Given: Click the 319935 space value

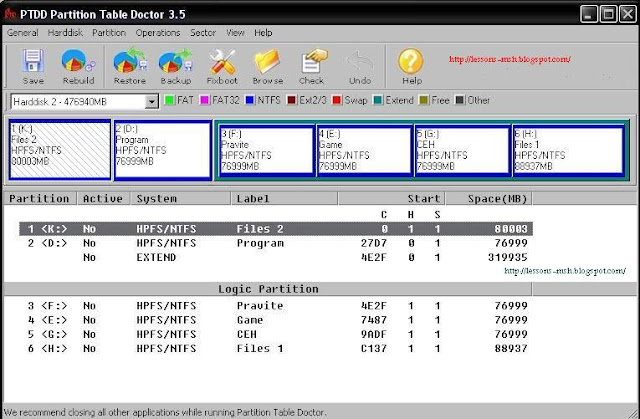Looking at the screenshot, I should (507, 257).
